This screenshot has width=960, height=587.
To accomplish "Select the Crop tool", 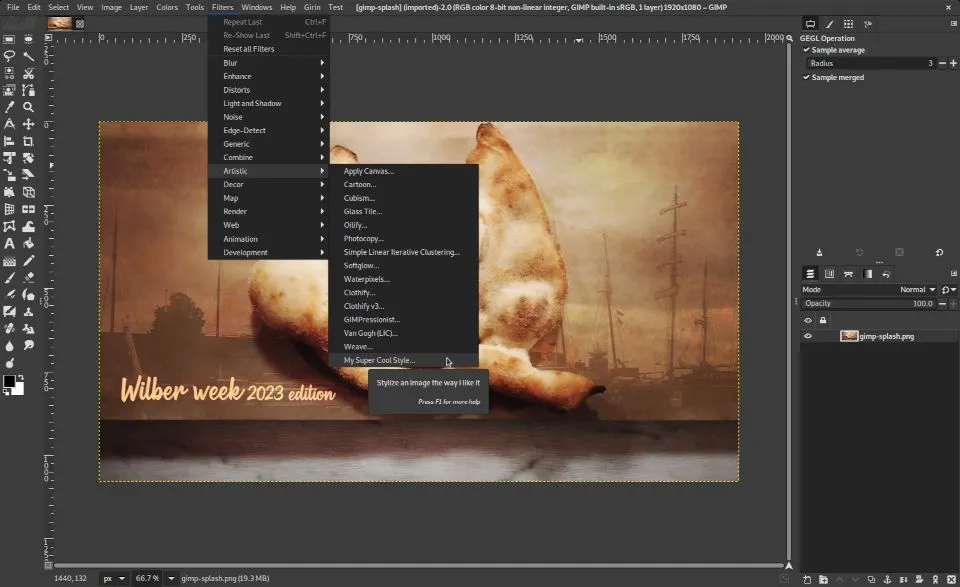I will pyautogui.click(x=28, y=142).
